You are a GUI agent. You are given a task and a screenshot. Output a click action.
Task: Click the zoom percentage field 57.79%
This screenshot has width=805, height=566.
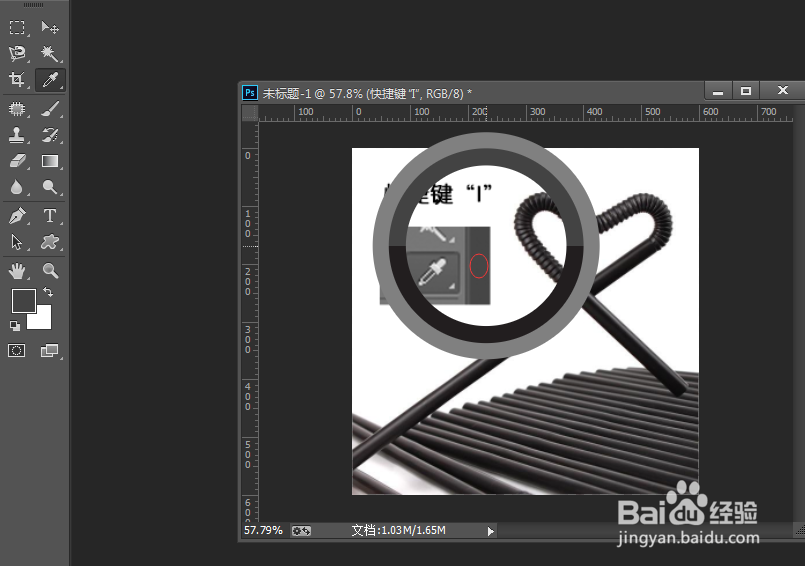coord(263,531)
